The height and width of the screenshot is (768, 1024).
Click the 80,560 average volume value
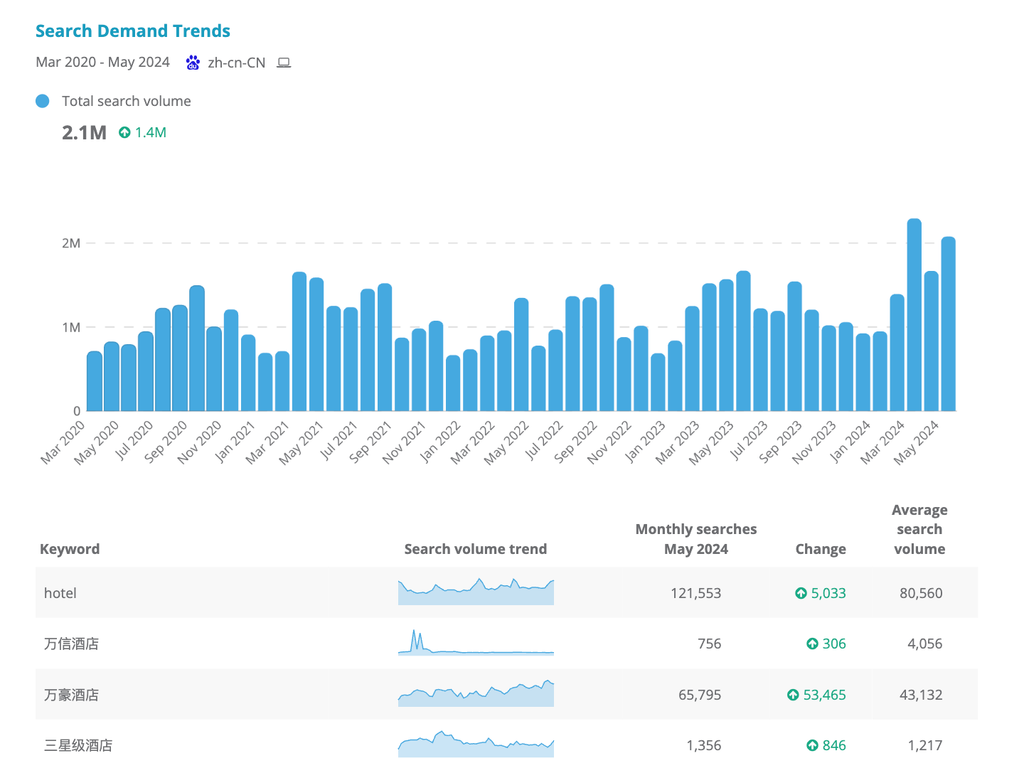point(921,593)
